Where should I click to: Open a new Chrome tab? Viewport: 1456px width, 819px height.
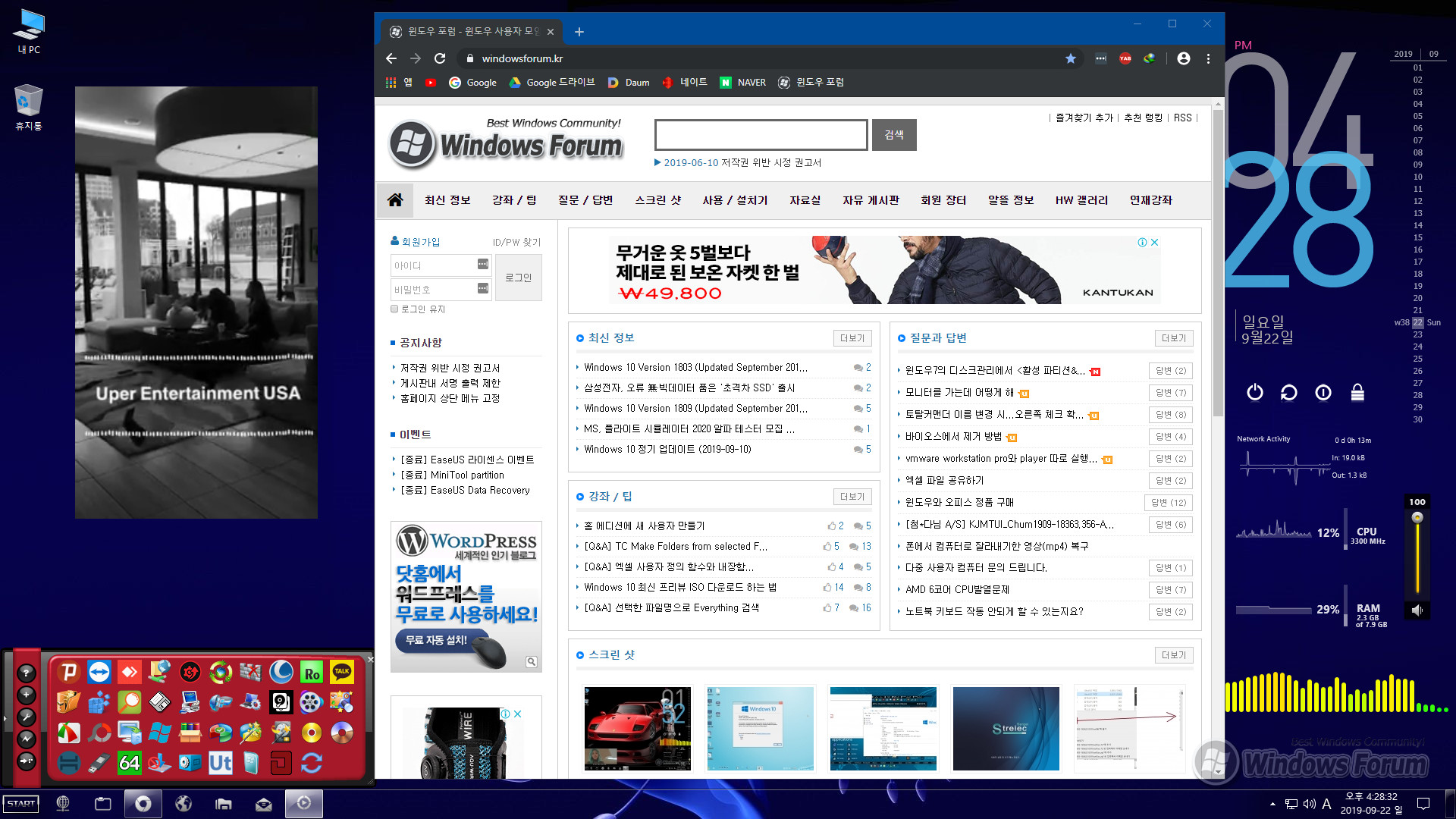579,32
